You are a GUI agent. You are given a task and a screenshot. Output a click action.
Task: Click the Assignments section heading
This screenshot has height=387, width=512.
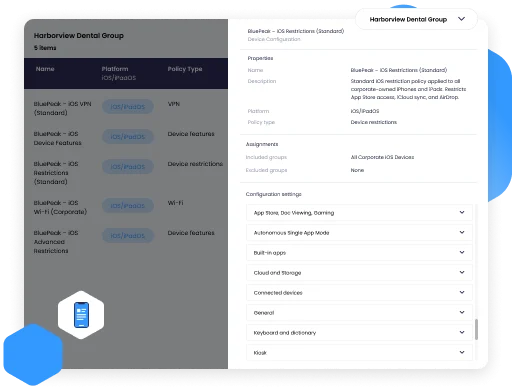tap(262, 144)
